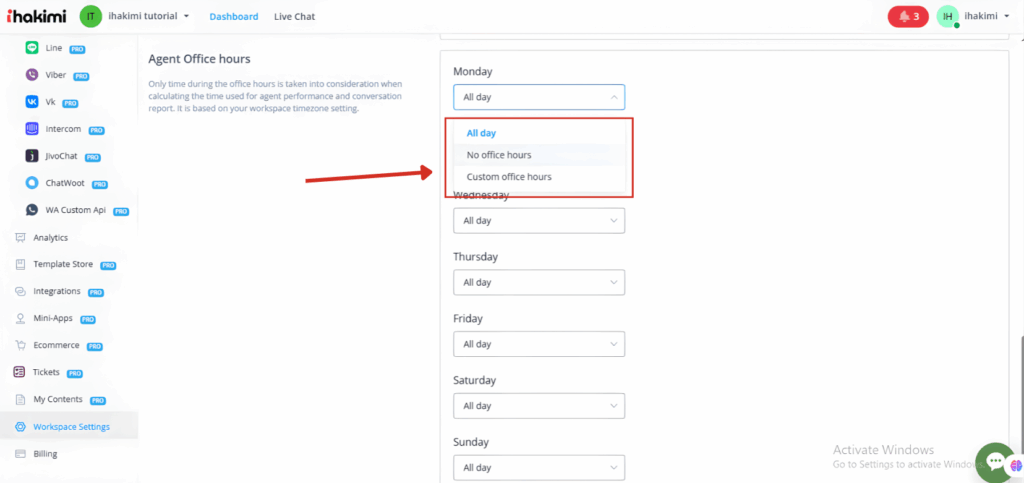
Task: Open the ihakimi user profile avatar
Action: click(947, 17)
